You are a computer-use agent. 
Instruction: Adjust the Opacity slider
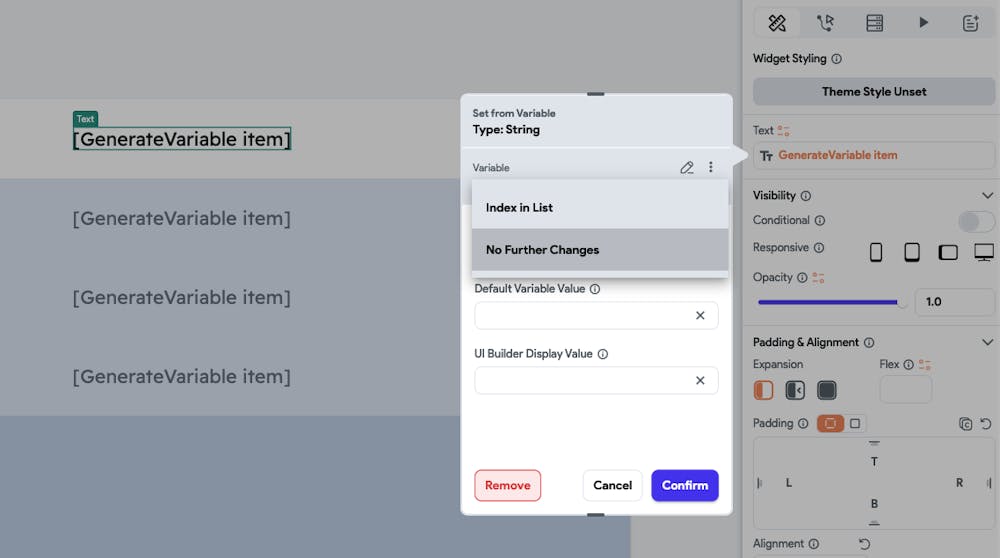[x=831, y=302]
